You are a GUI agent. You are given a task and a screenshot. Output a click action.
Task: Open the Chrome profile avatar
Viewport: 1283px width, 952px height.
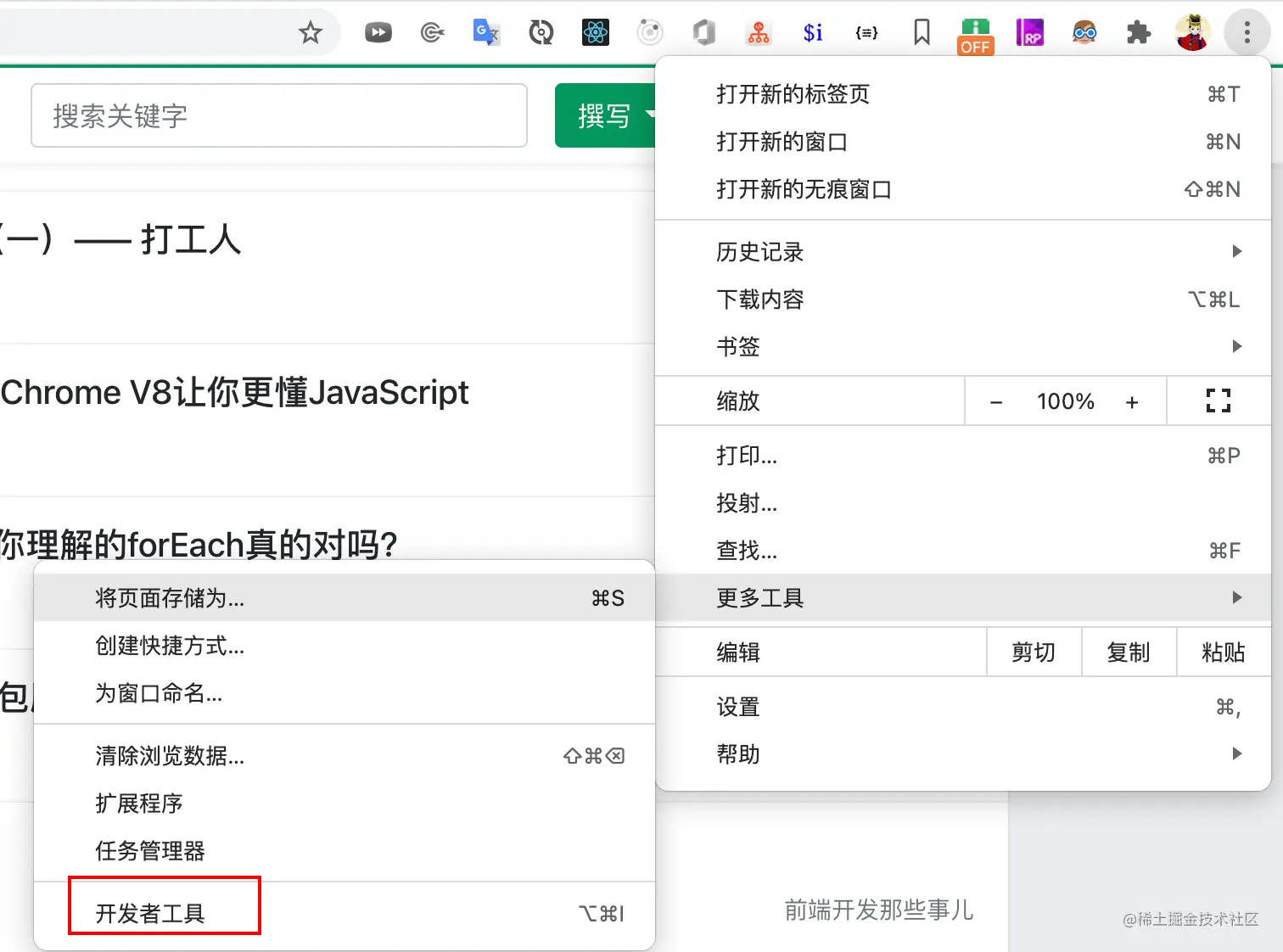pos(1193,33)
